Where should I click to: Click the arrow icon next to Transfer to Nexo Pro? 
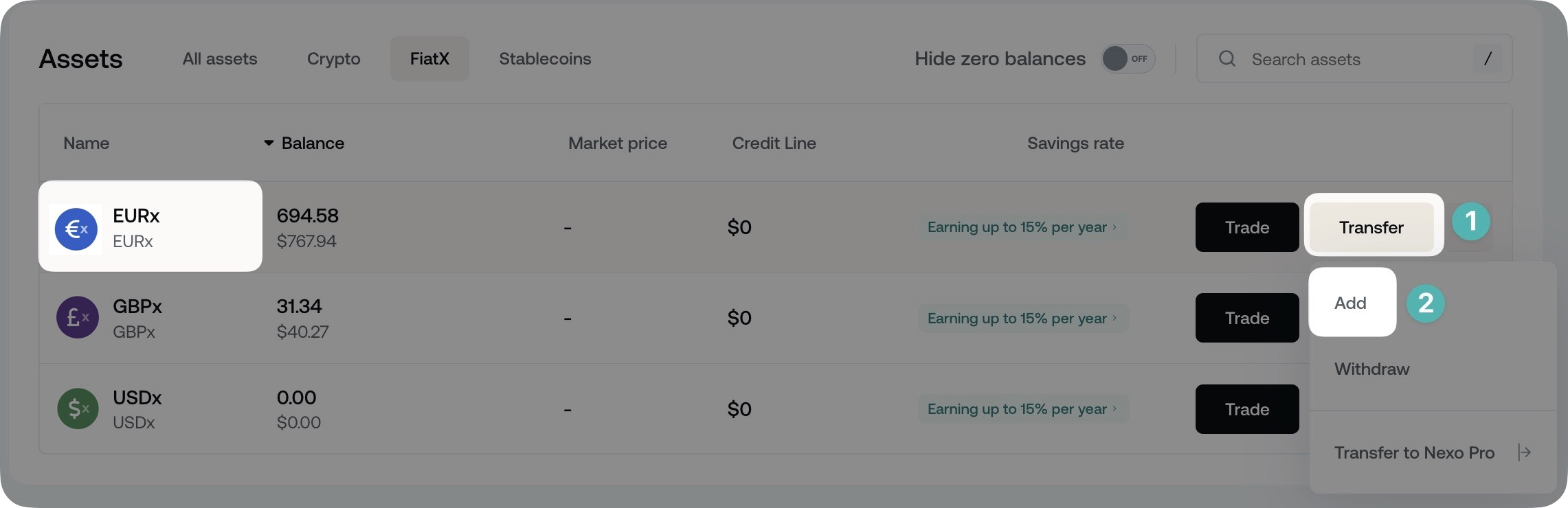(1525, 452)
